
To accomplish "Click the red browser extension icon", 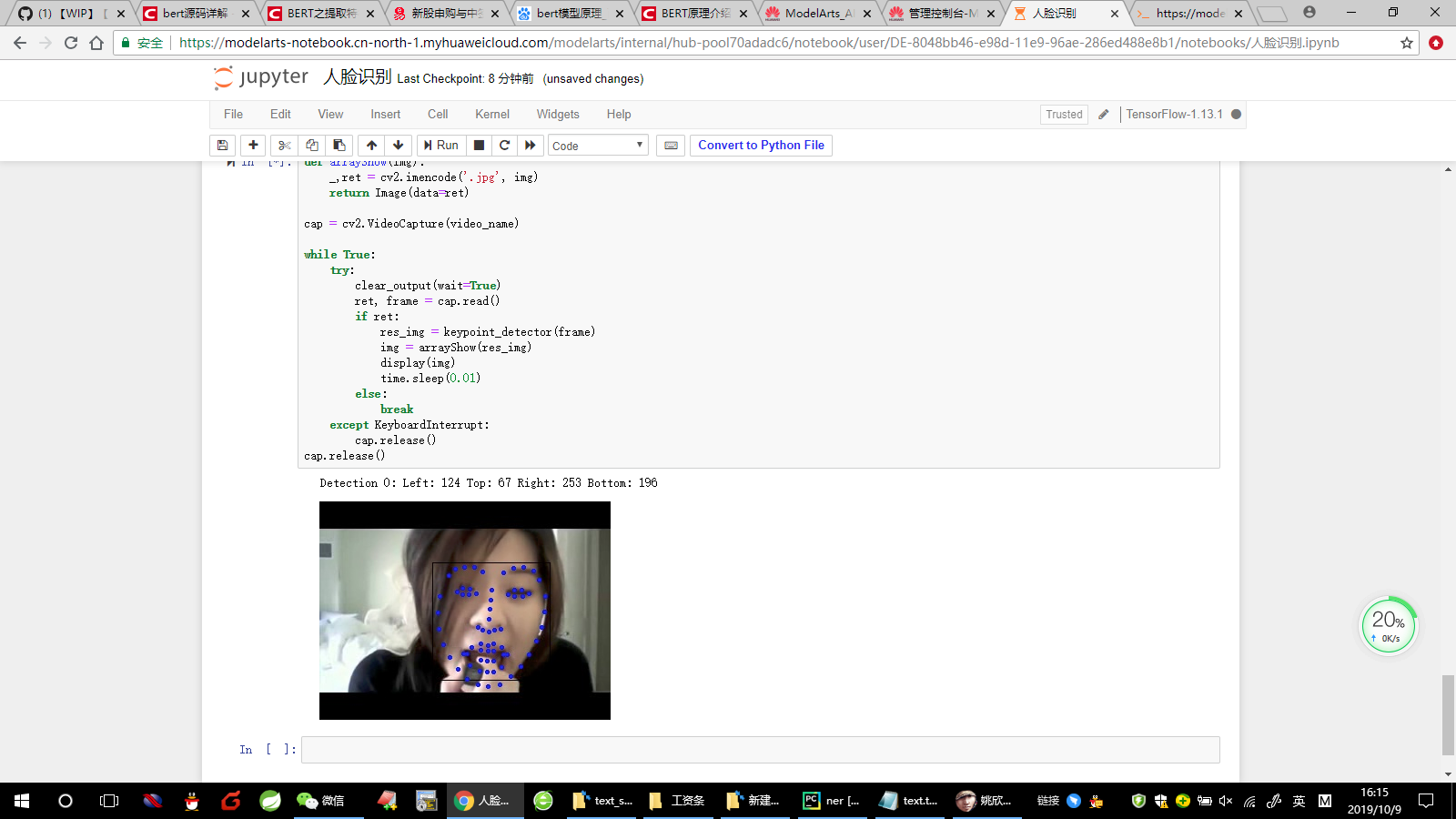I will (x=1436, y=43).
